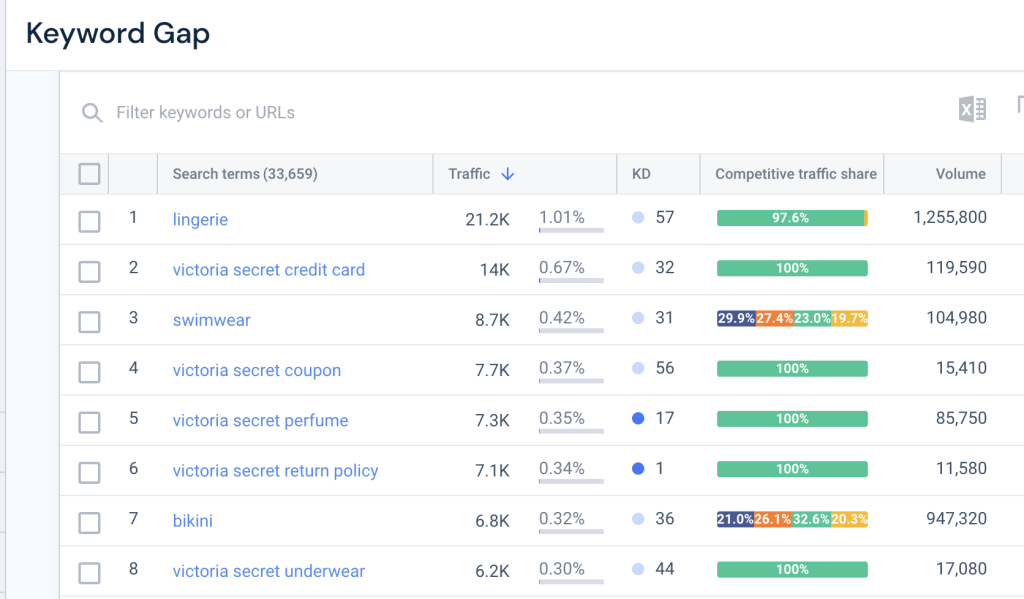The image size is (1024, 599).
Task: Click the KD dot for victoria secret return policy
Action: [638, 468]
